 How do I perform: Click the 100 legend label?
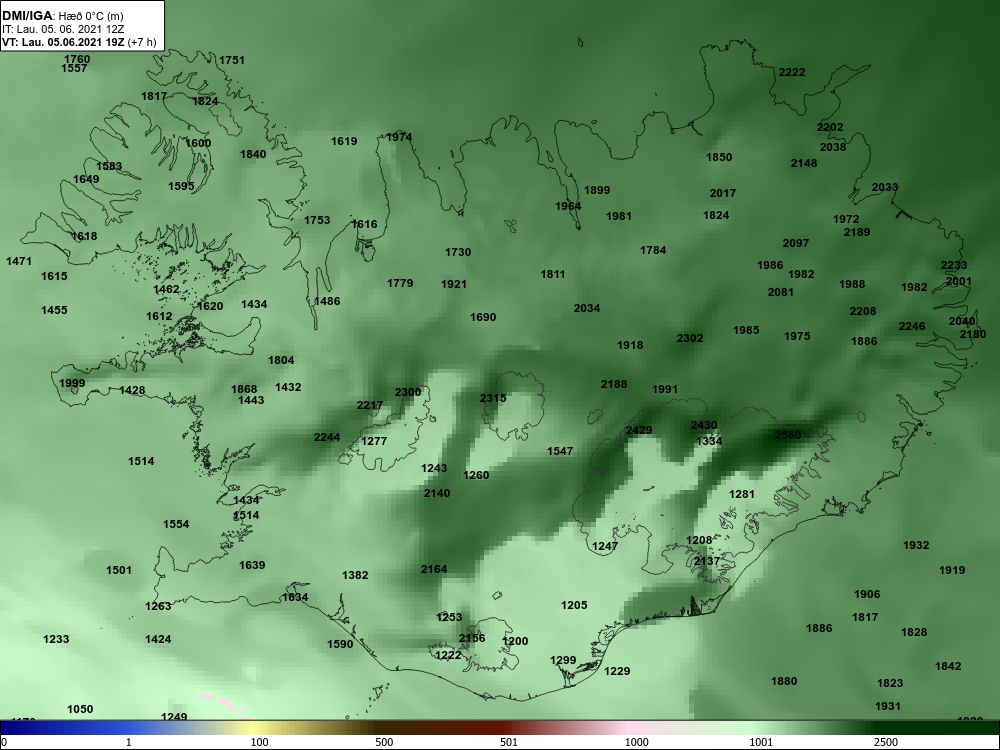point(259,742)
